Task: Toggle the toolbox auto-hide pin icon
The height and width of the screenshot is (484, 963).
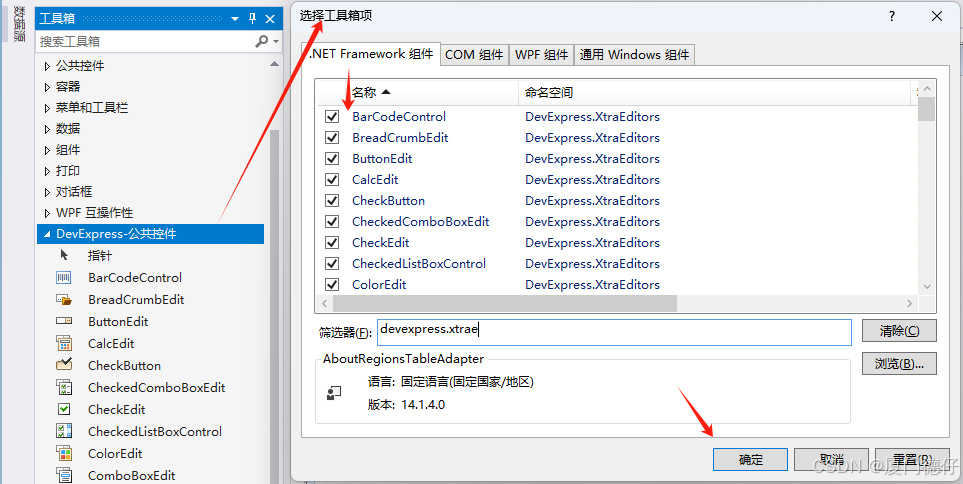Action: point(252,18)
